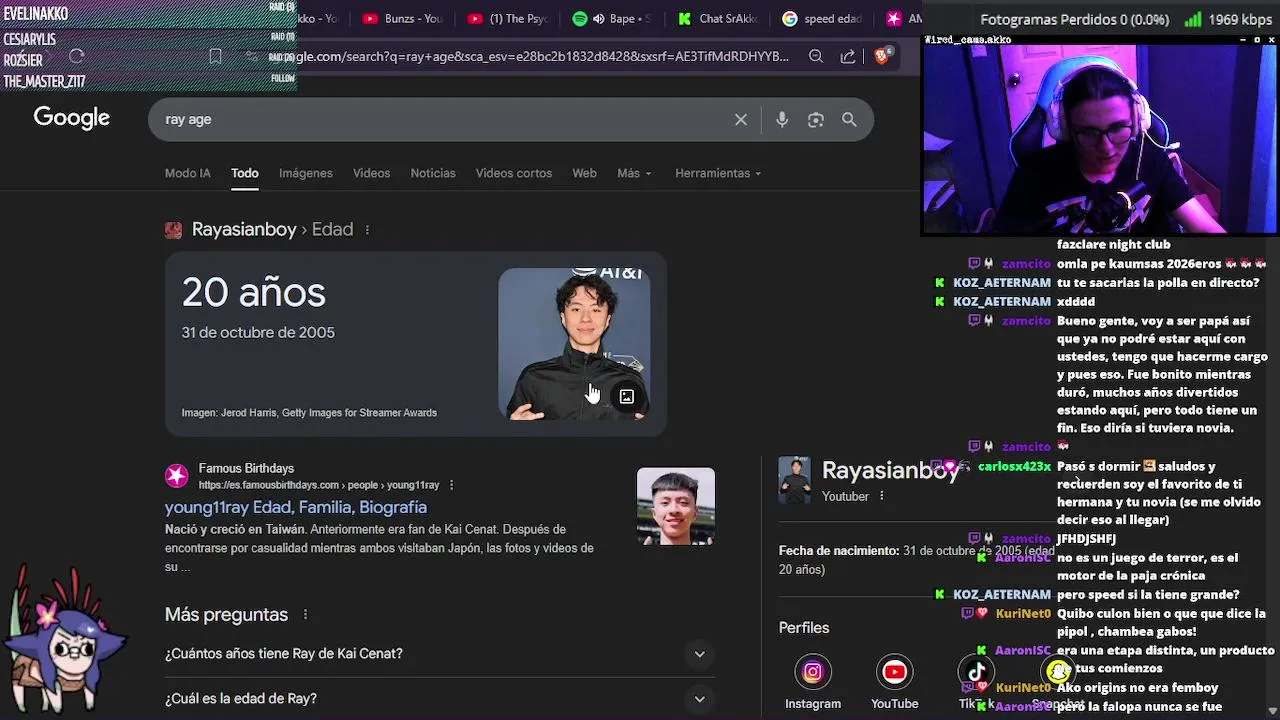Viewport: 1280px width, 720px height.
Task: Select the Imágenes search tab
Action: coord(306,173)
